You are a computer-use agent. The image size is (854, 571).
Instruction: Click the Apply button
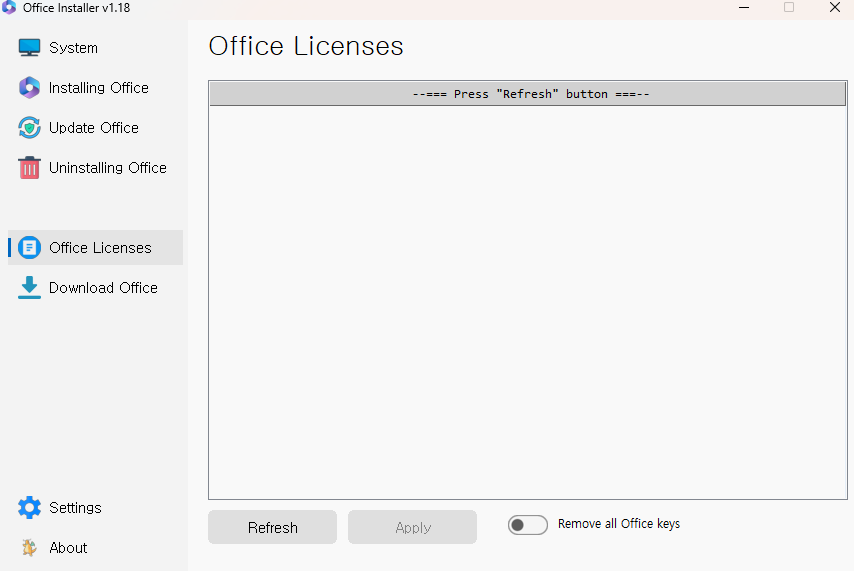[412, 527]
